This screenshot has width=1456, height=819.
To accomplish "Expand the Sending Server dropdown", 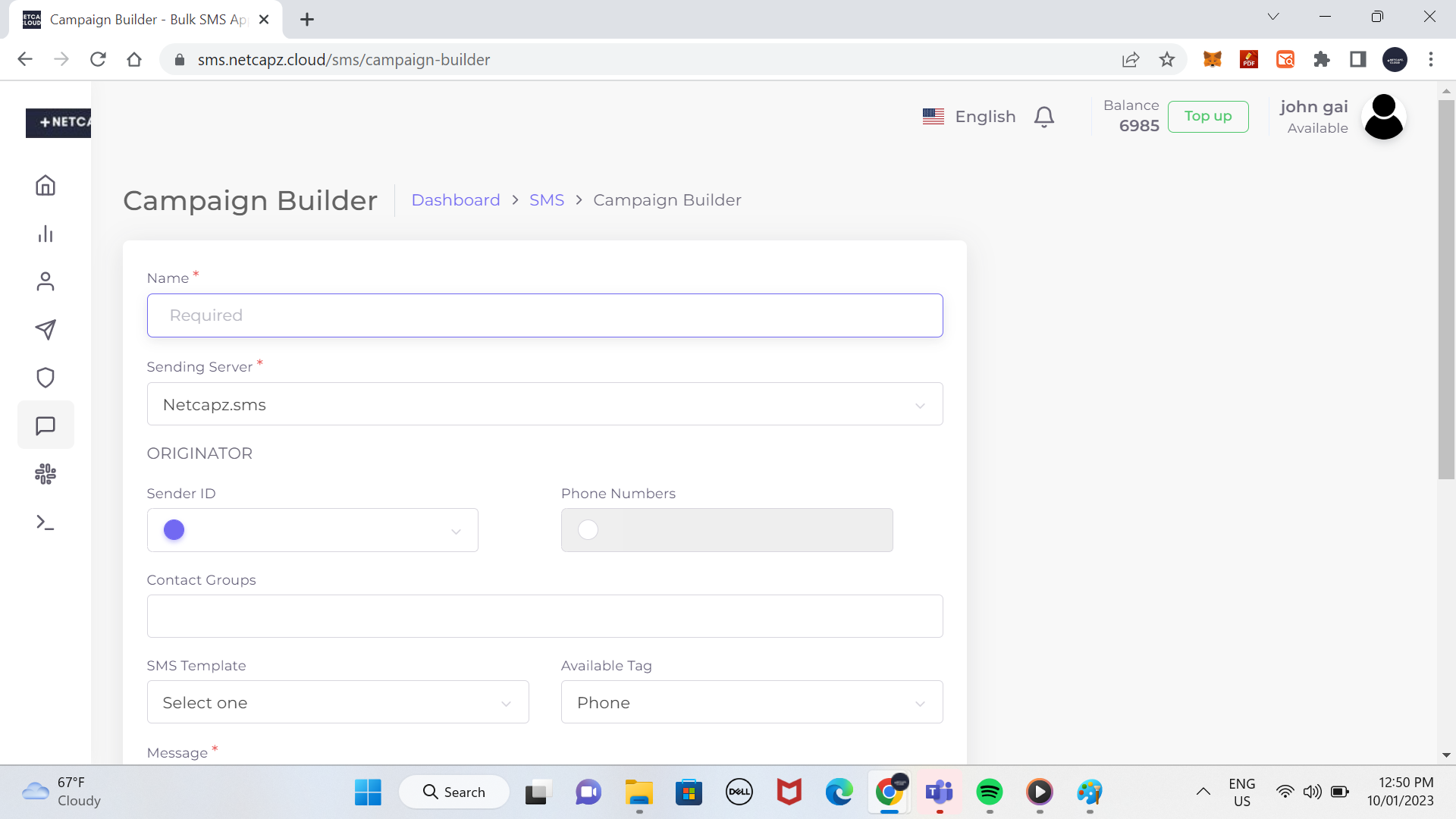I will (544, 404).
